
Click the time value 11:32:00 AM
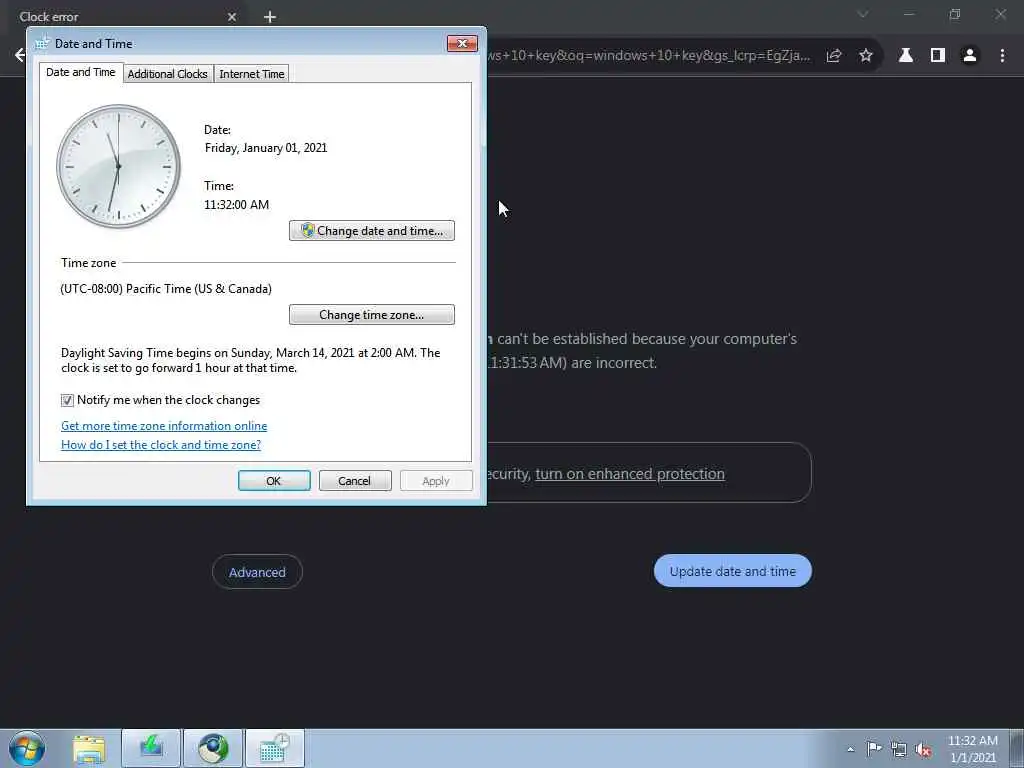click(x=236, y=204)
